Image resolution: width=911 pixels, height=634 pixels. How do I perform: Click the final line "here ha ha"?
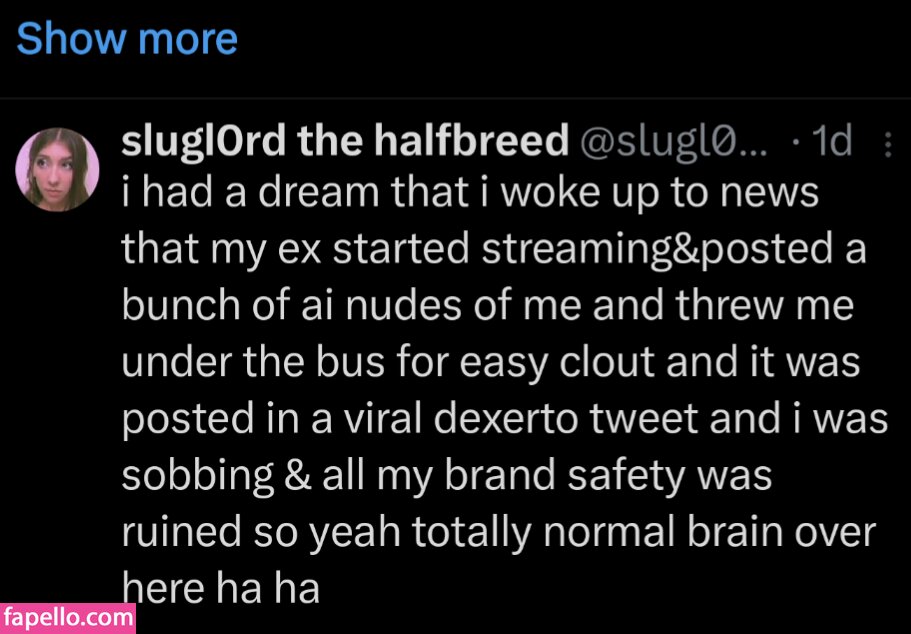click(220, 588)
